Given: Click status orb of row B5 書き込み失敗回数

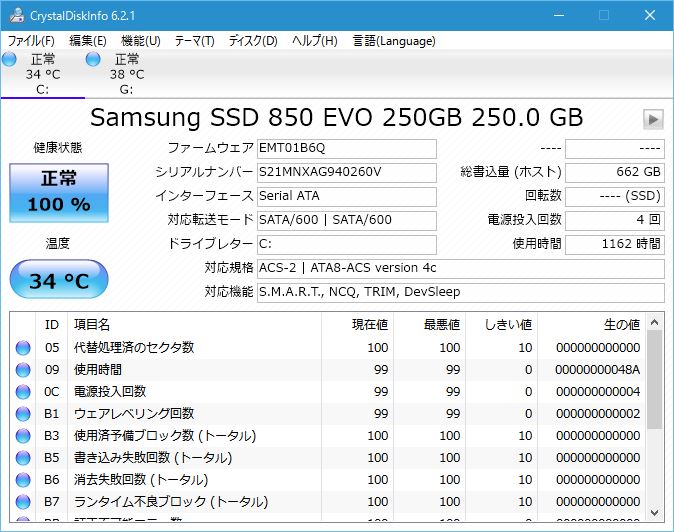Looking at the screenshot, I should 23,458.
